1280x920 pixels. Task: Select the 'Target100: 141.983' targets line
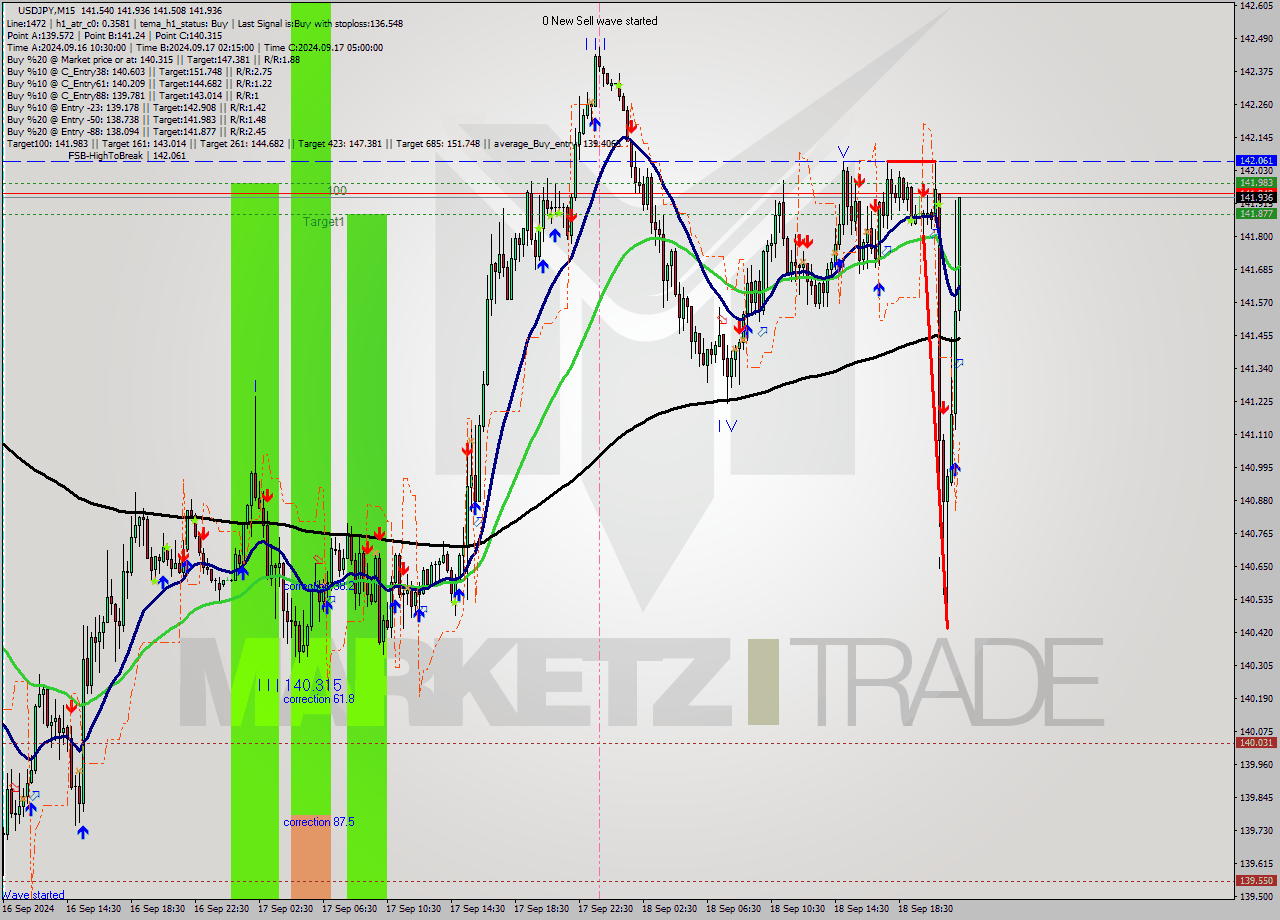coord(316,143)
